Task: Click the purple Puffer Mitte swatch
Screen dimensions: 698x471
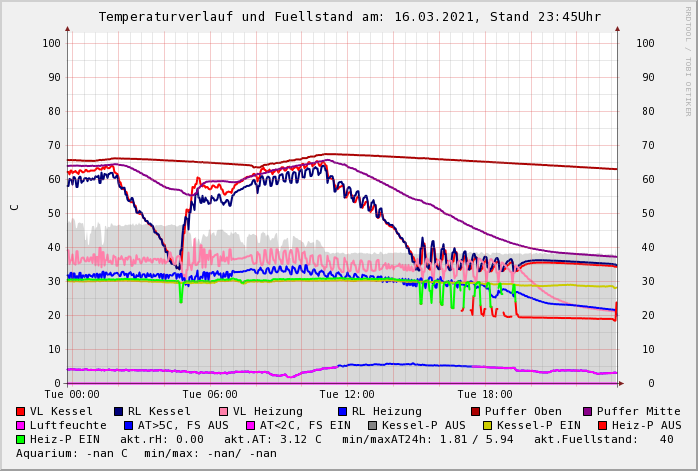Action: pyautogui.click(x=588, y=412)
